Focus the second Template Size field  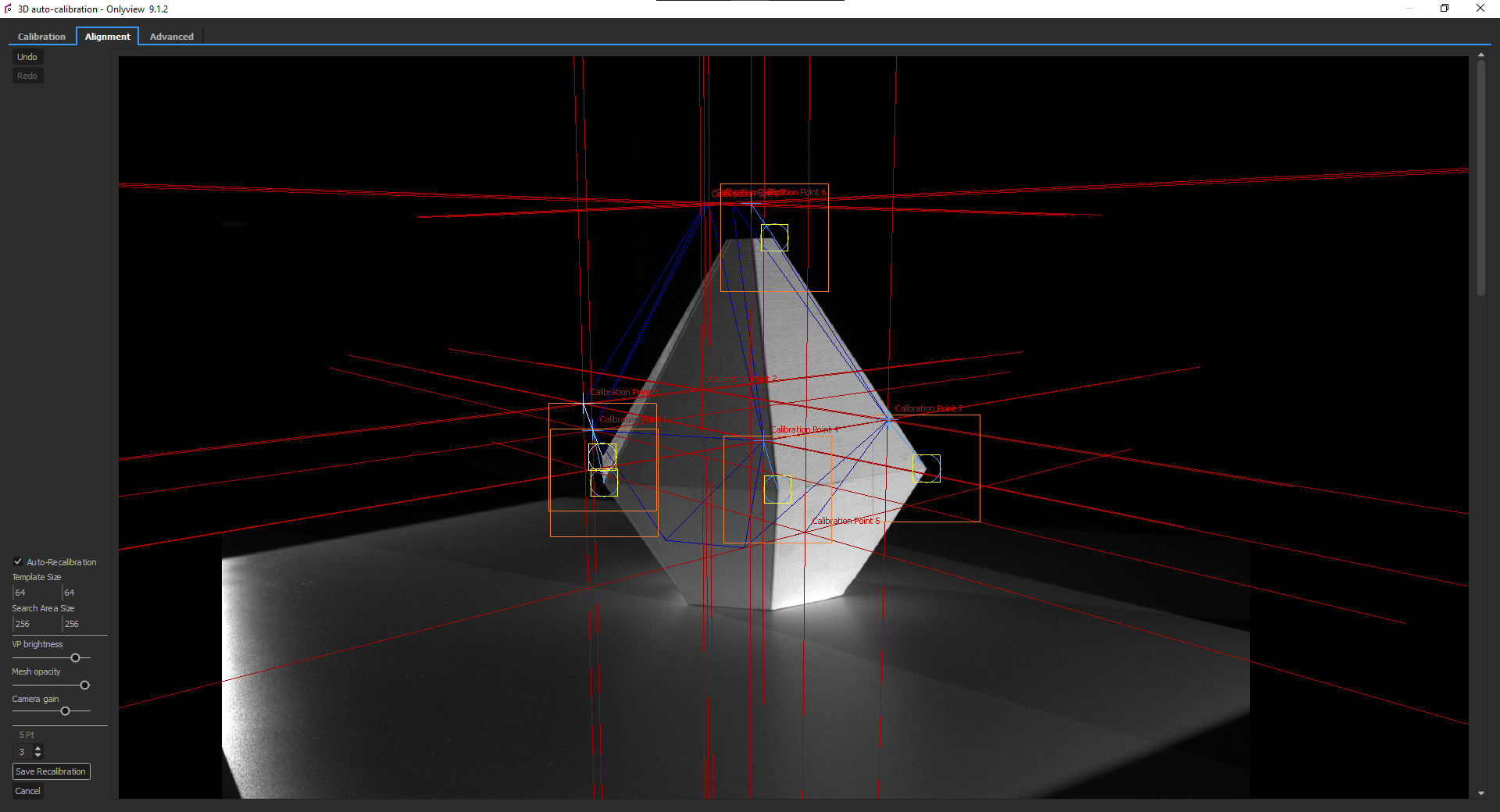coord(85,593)
